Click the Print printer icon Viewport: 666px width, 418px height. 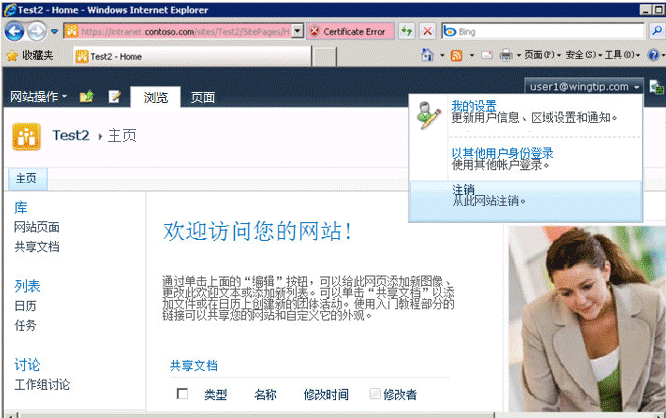pyautogui.click(x=506, y=55)
